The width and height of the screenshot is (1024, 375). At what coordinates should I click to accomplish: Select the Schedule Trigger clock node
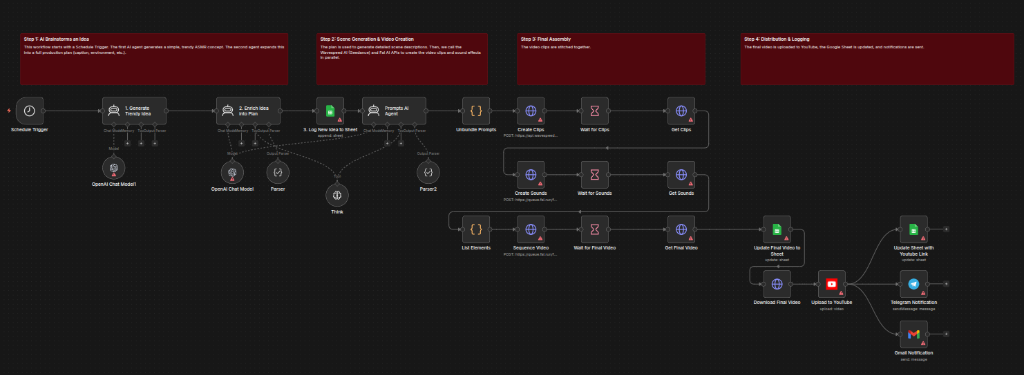tap(29, 111)
